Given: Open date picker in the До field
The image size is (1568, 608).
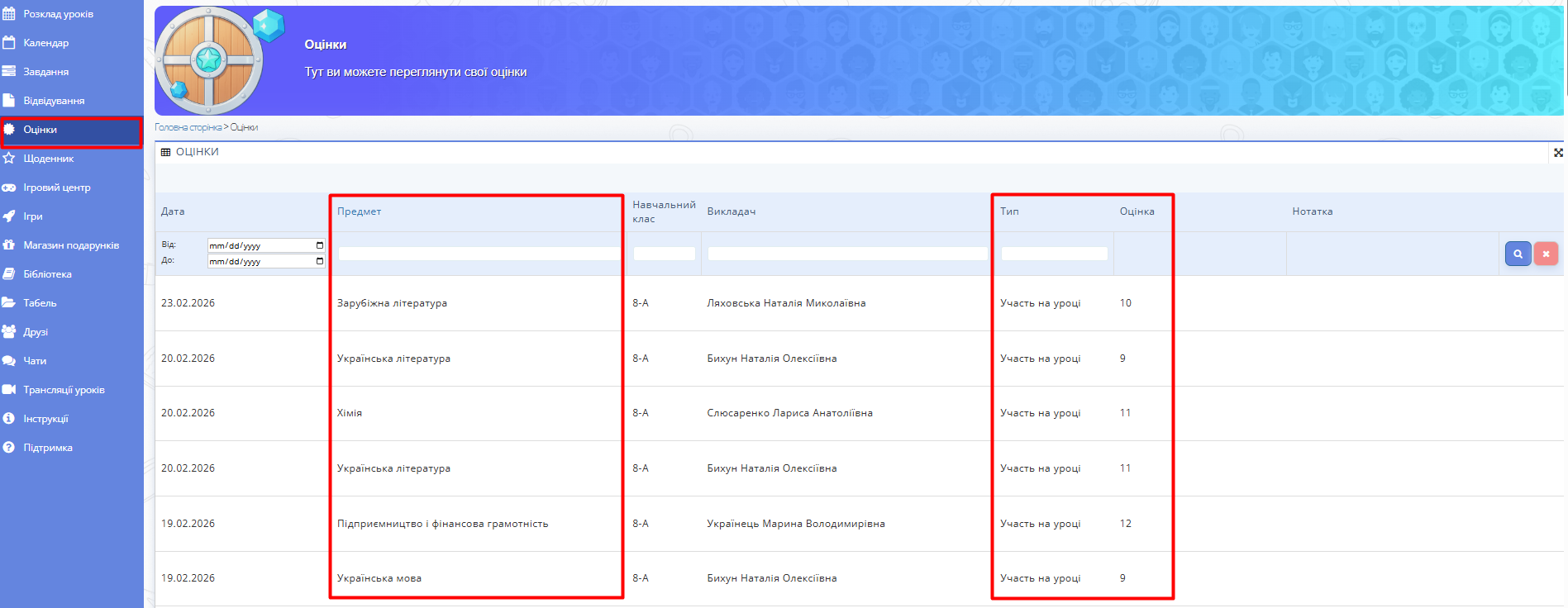Looking at the screenshot, I should tap(320, 261).
